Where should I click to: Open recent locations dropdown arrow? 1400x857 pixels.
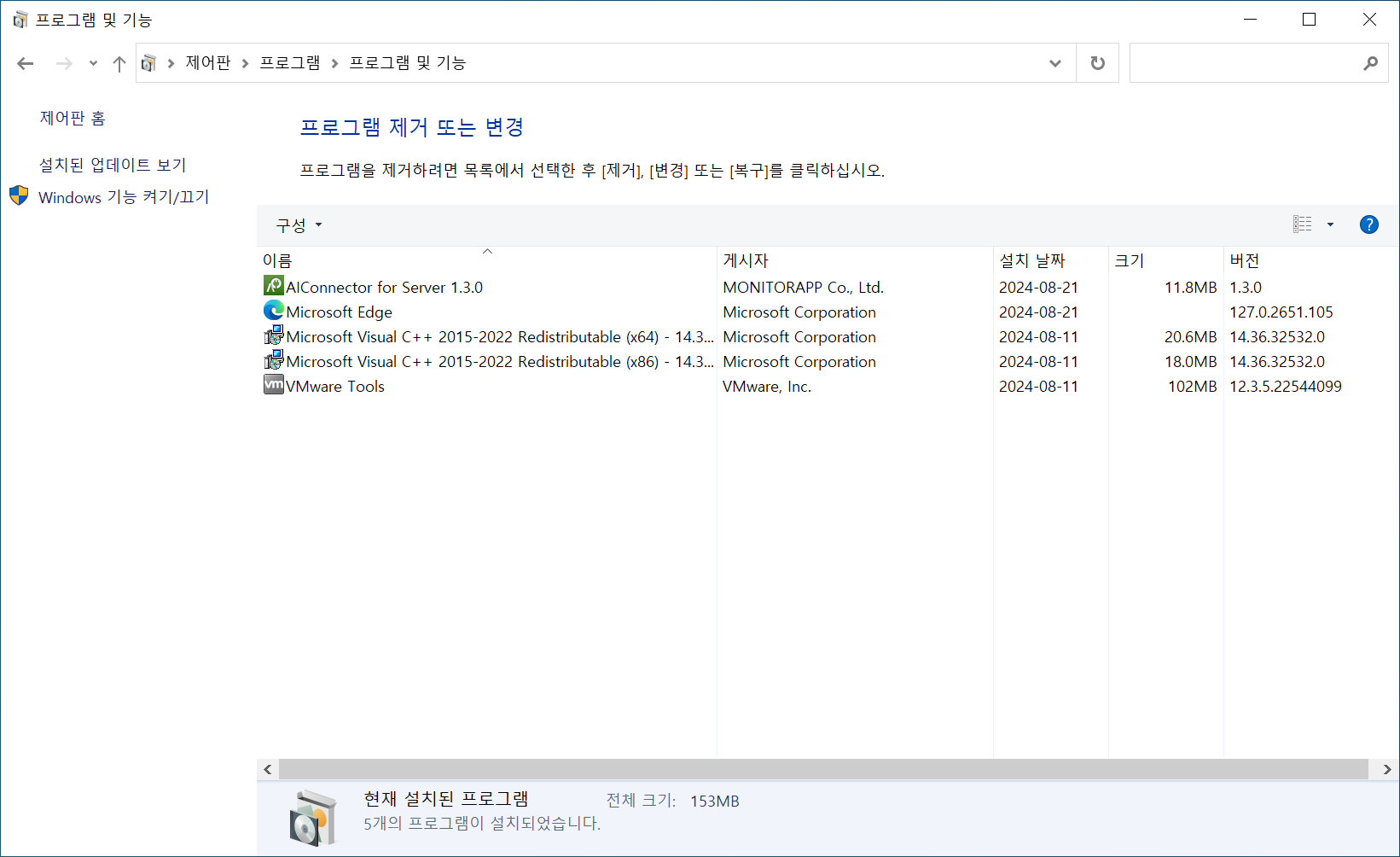click(93, 63)
